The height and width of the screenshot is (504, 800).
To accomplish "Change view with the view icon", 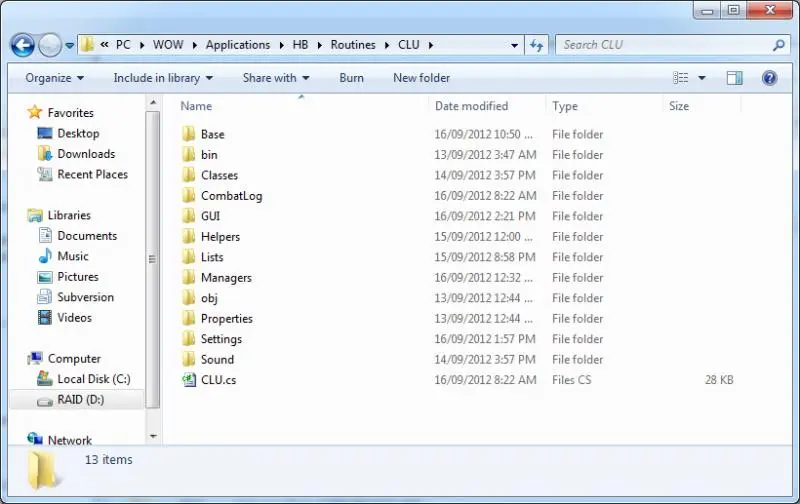I will 680,78.
